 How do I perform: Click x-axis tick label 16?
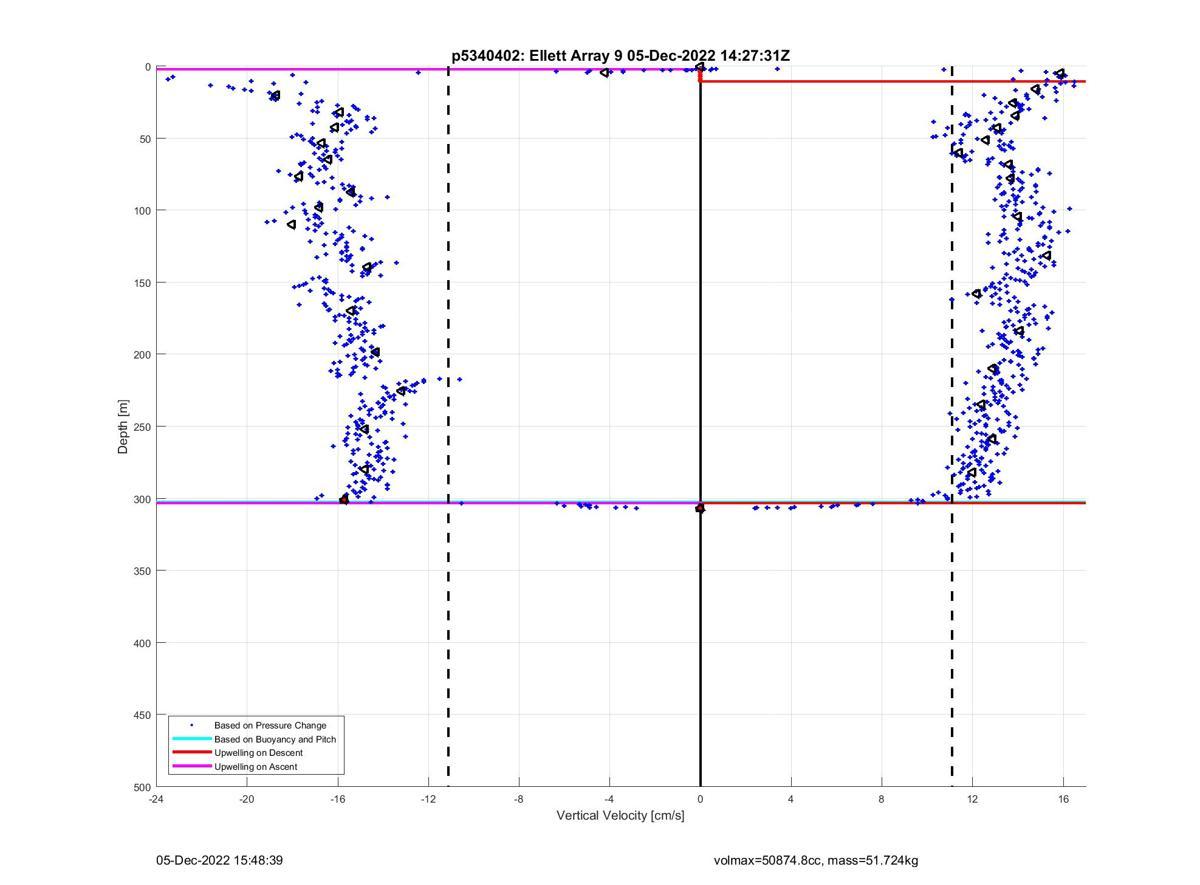pos(1064,799)
